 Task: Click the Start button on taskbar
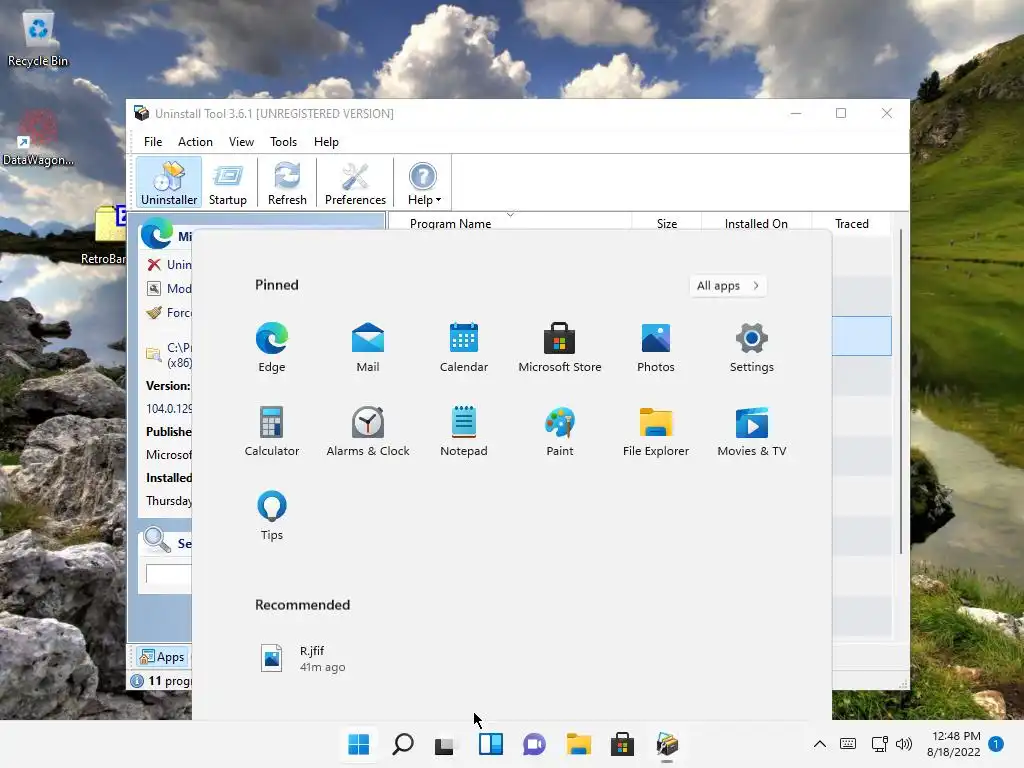pyautogui.click(x=359, y=744)
